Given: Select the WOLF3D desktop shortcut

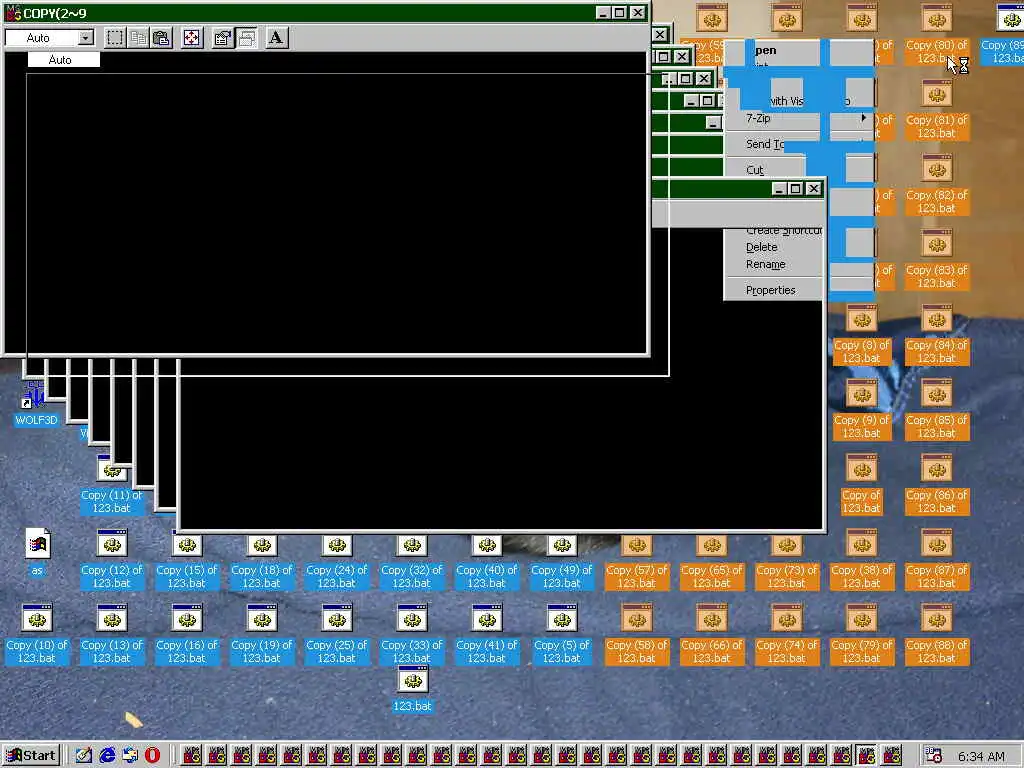Looking at the screenshot, I should click(x=37, y=404).
